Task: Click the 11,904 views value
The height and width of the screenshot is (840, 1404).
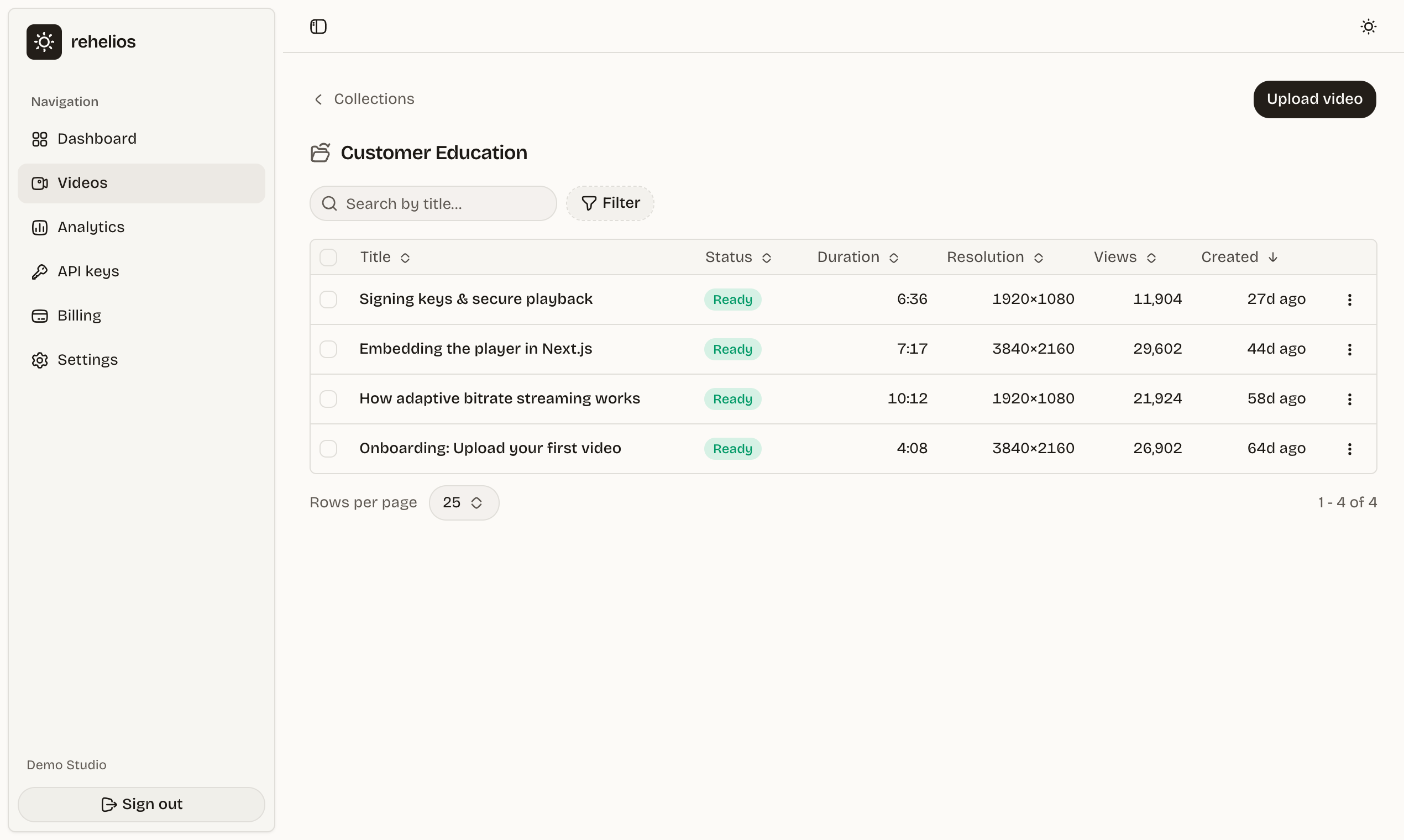Action: pos(1157,300)
